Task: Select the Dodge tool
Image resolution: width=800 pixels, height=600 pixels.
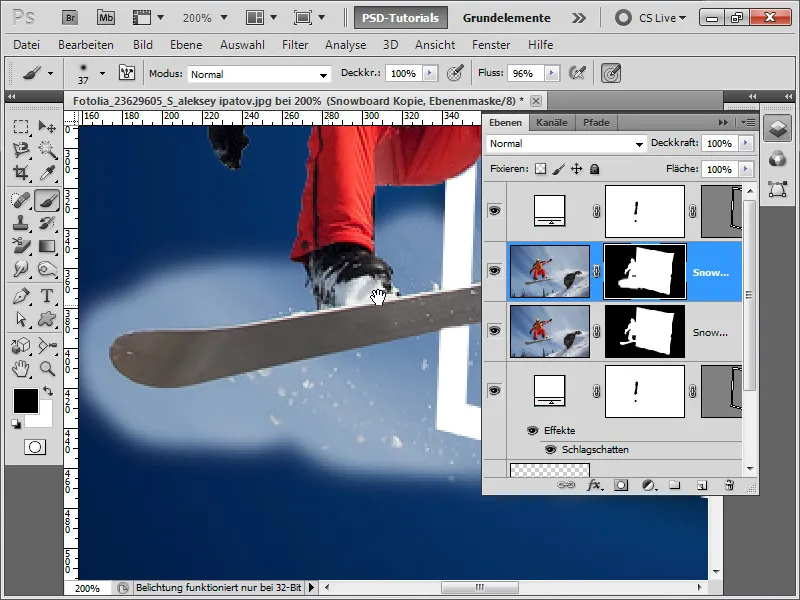Action: (47, 269)
